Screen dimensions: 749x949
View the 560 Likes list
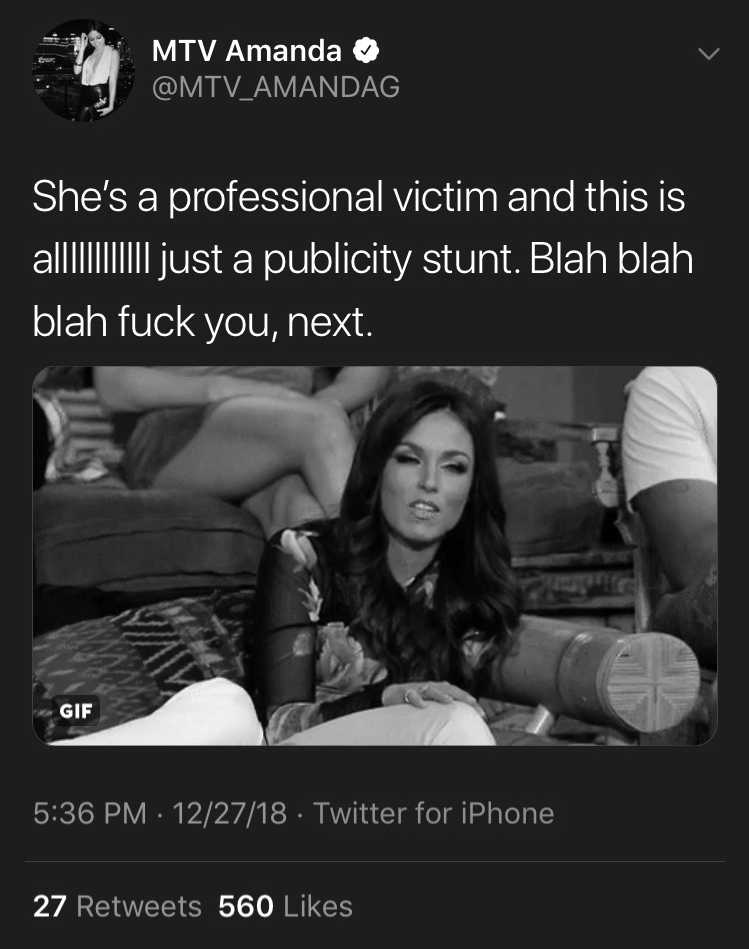[286, 906]
